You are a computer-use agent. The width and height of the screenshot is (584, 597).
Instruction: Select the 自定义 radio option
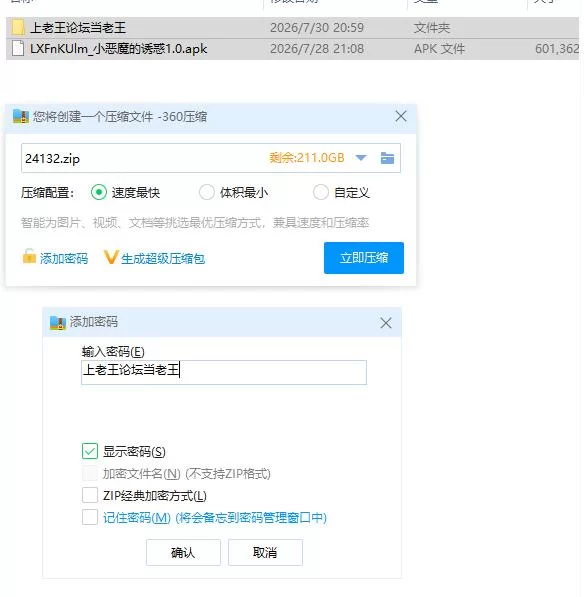click(x=321, y=192)
